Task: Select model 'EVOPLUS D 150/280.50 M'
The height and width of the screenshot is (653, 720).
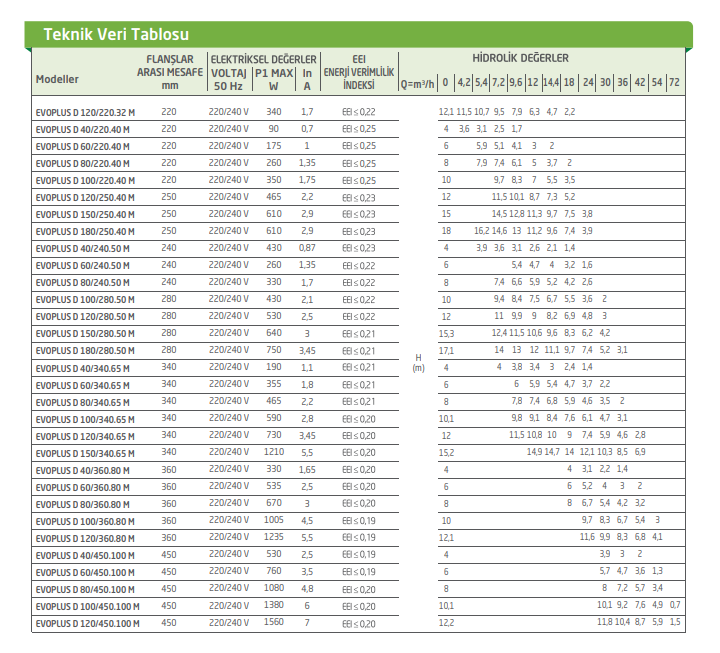Action: coord(85,333)
